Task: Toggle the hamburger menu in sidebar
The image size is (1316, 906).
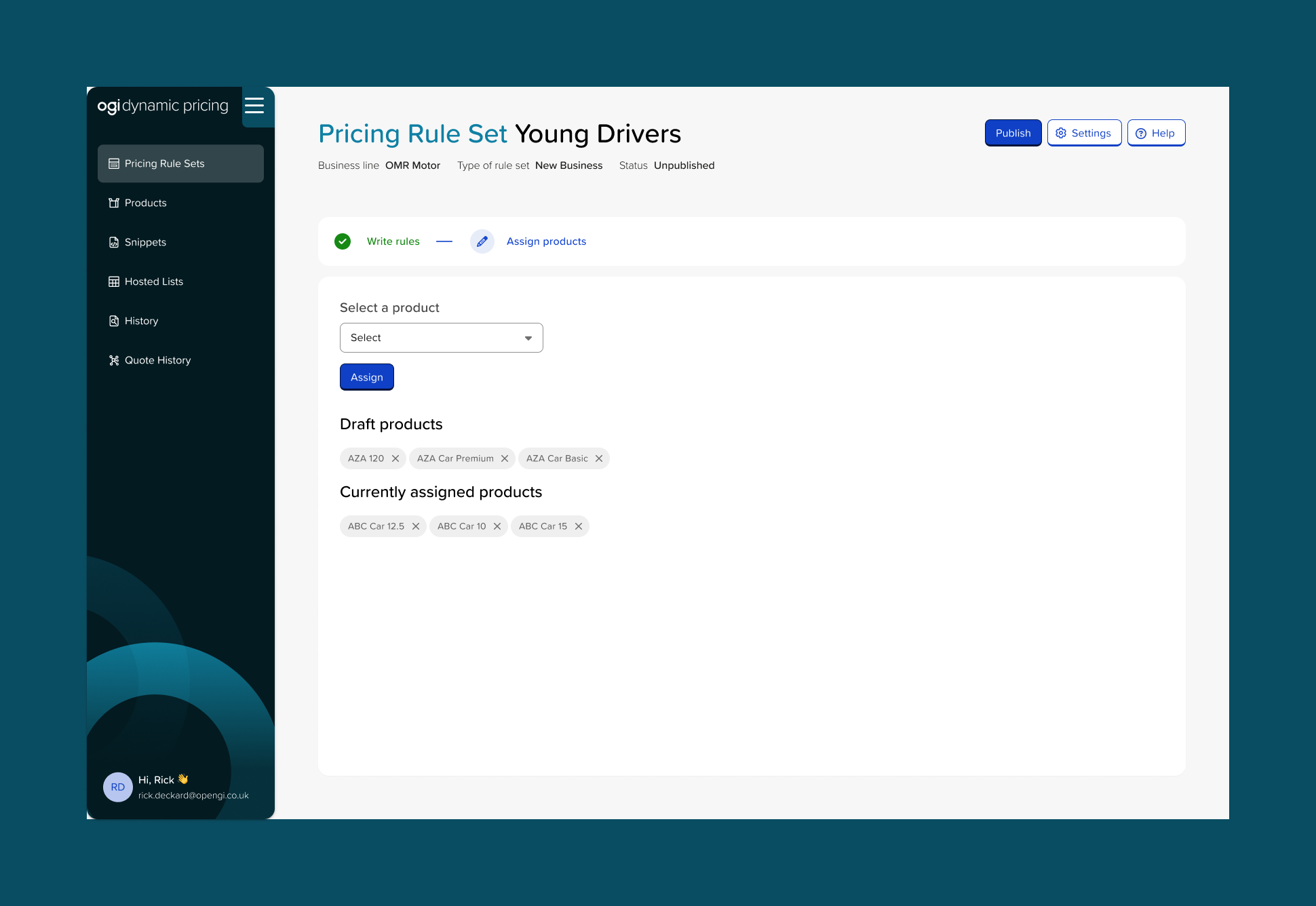Action: (x=254, y=106)
